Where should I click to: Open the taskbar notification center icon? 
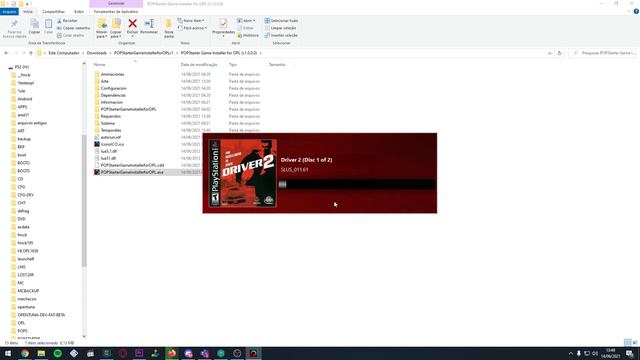630,353
